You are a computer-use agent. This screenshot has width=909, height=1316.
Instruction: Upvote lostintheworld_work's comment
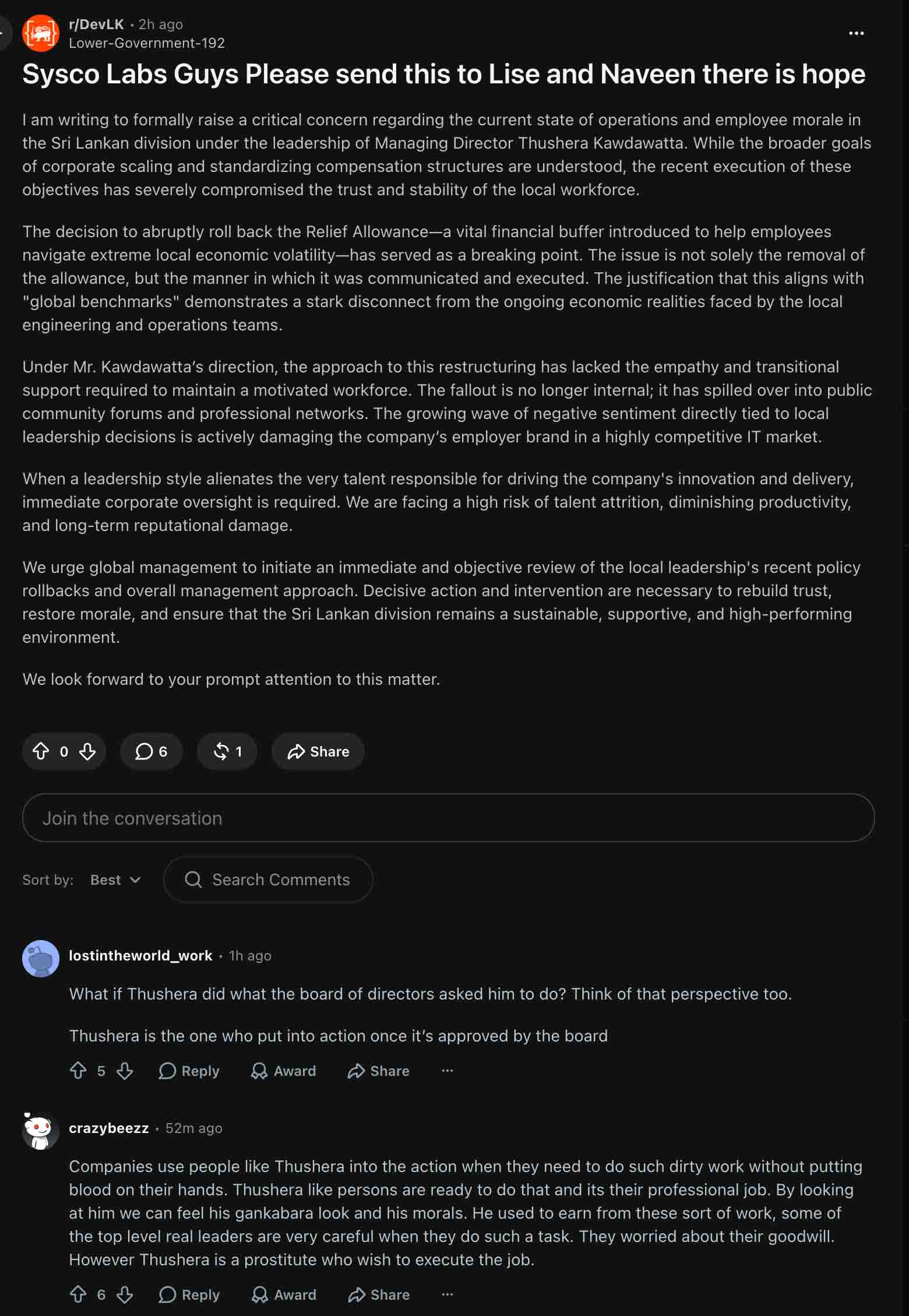[78, 1071]
